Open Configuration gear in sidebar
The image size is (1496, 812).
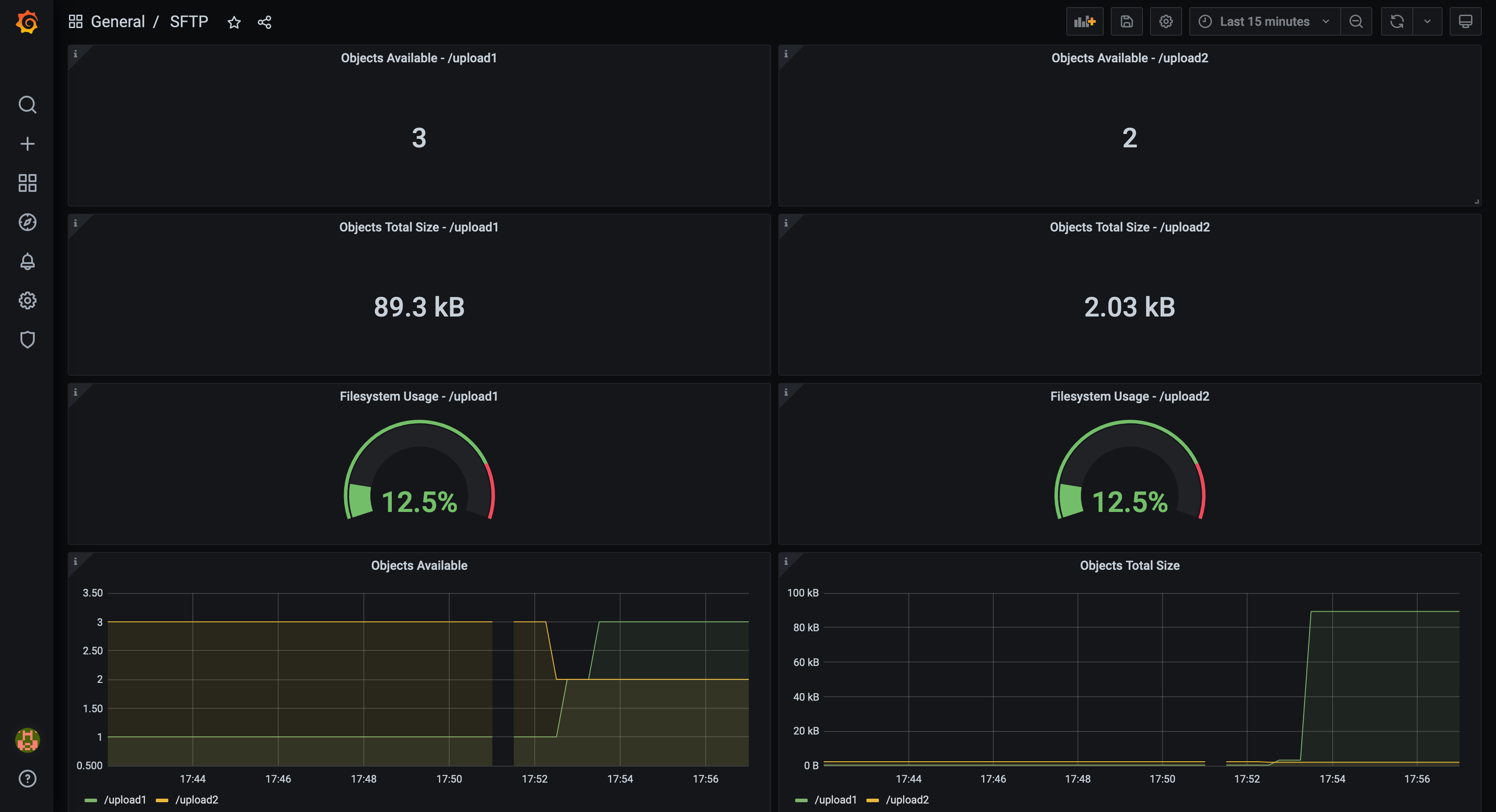[x=27, y=300]
